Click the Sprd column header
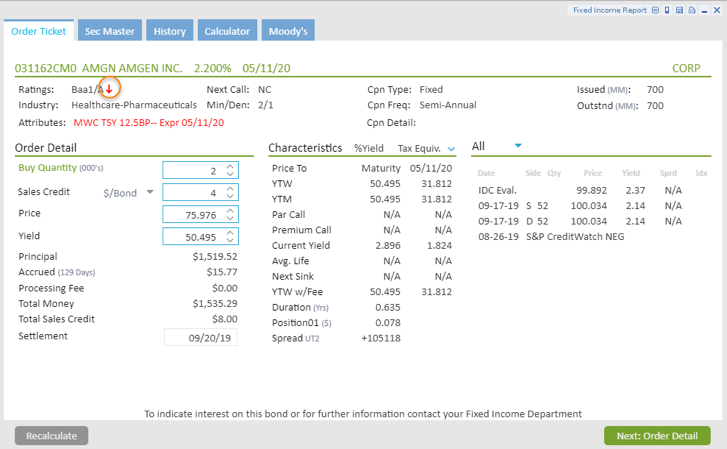The width and height of the screenshot is (727, 449). coord(668,173)
